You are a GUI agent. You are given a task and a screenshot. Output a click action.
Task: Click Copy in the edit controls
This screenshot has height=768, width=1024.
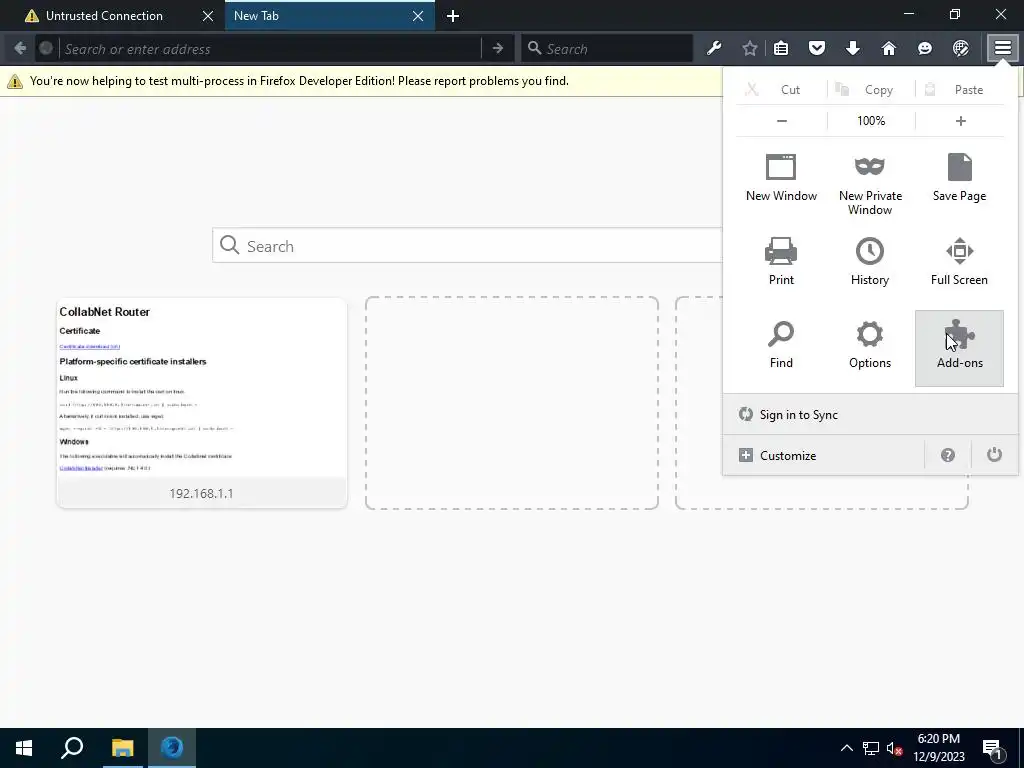[871, 89]
